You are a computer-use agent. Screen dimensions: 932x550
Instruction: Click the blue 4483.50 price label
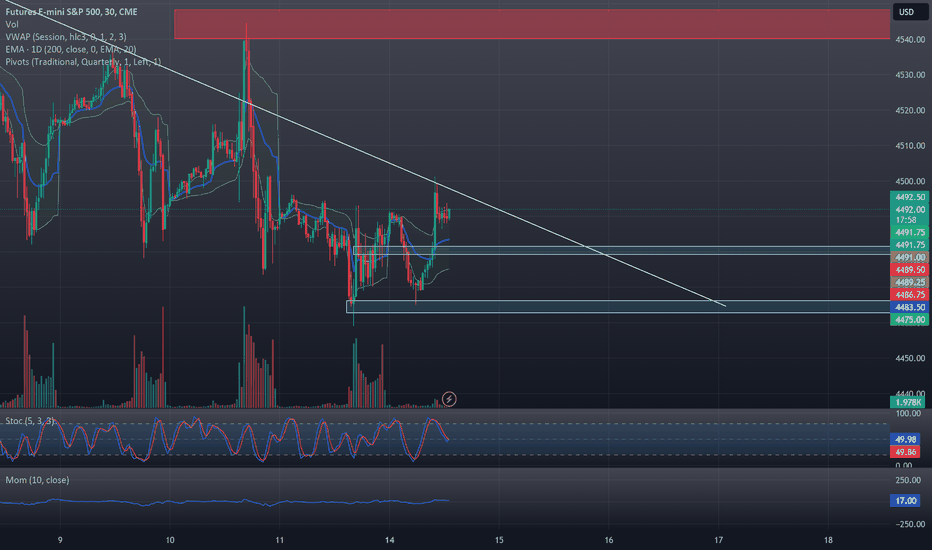[x=909, y=307]
